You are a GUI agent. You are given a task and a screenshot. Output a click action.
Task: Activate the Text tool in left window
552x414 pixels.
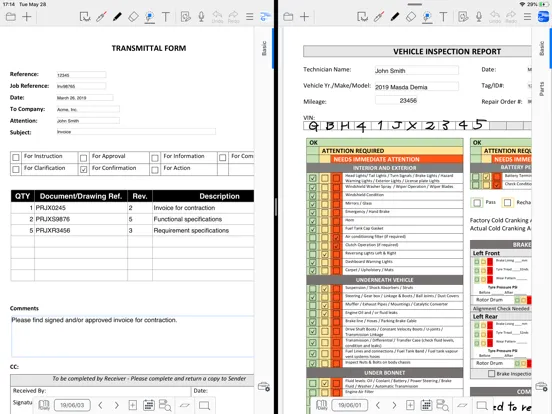[165, 17]
